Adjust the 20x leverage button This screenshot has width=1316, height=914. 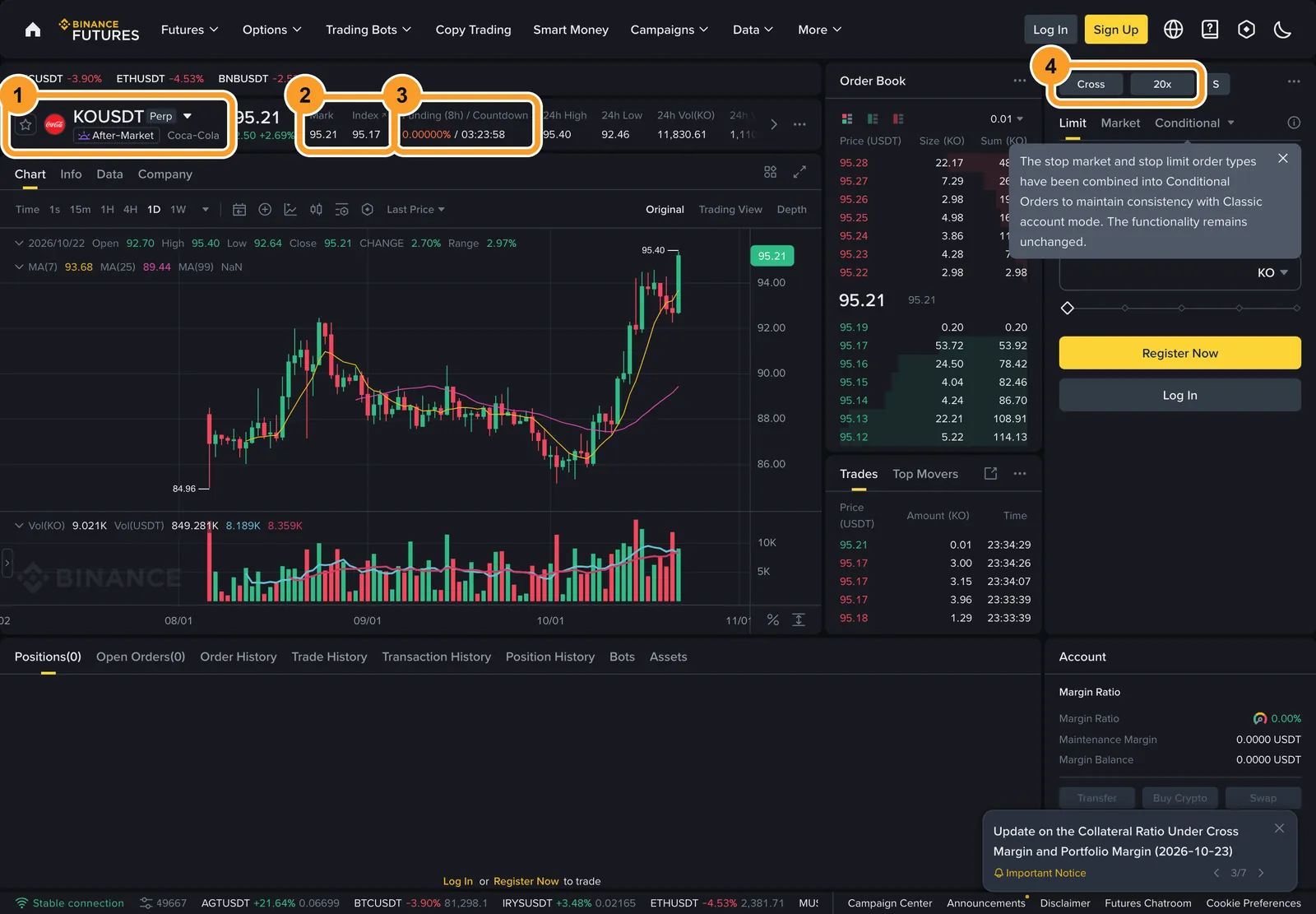click(1162, 84)
